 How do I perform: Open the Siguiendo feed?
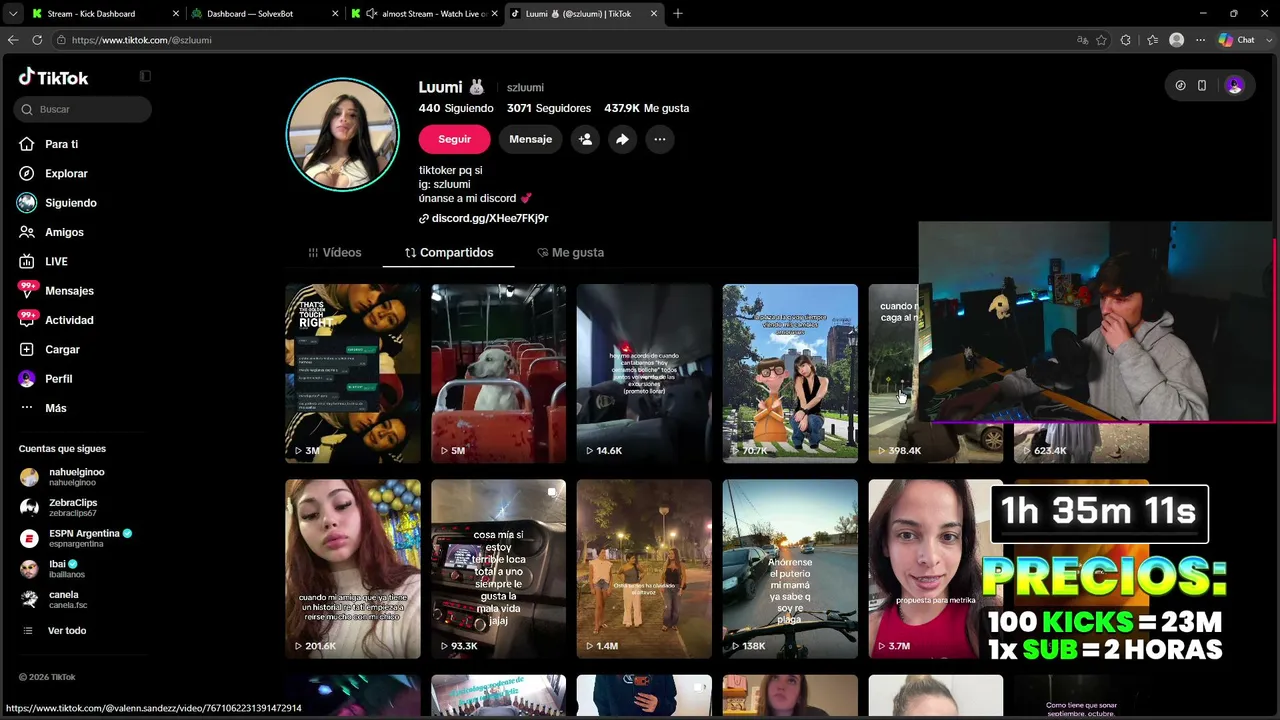[70, 203]
